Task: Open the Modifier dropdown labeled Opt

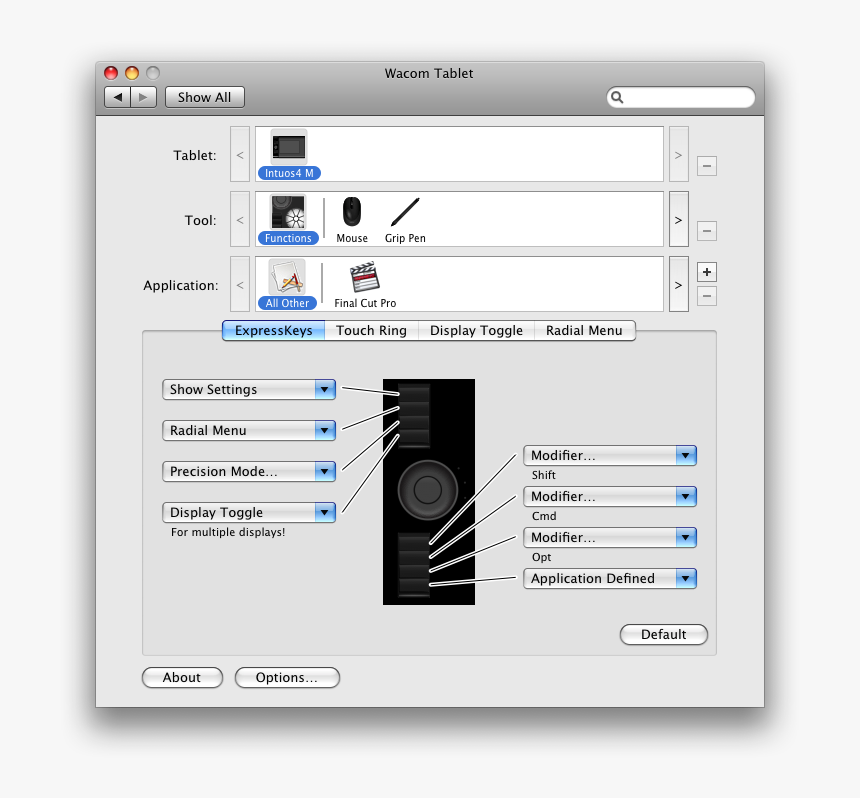Action: tap(610, 537)
